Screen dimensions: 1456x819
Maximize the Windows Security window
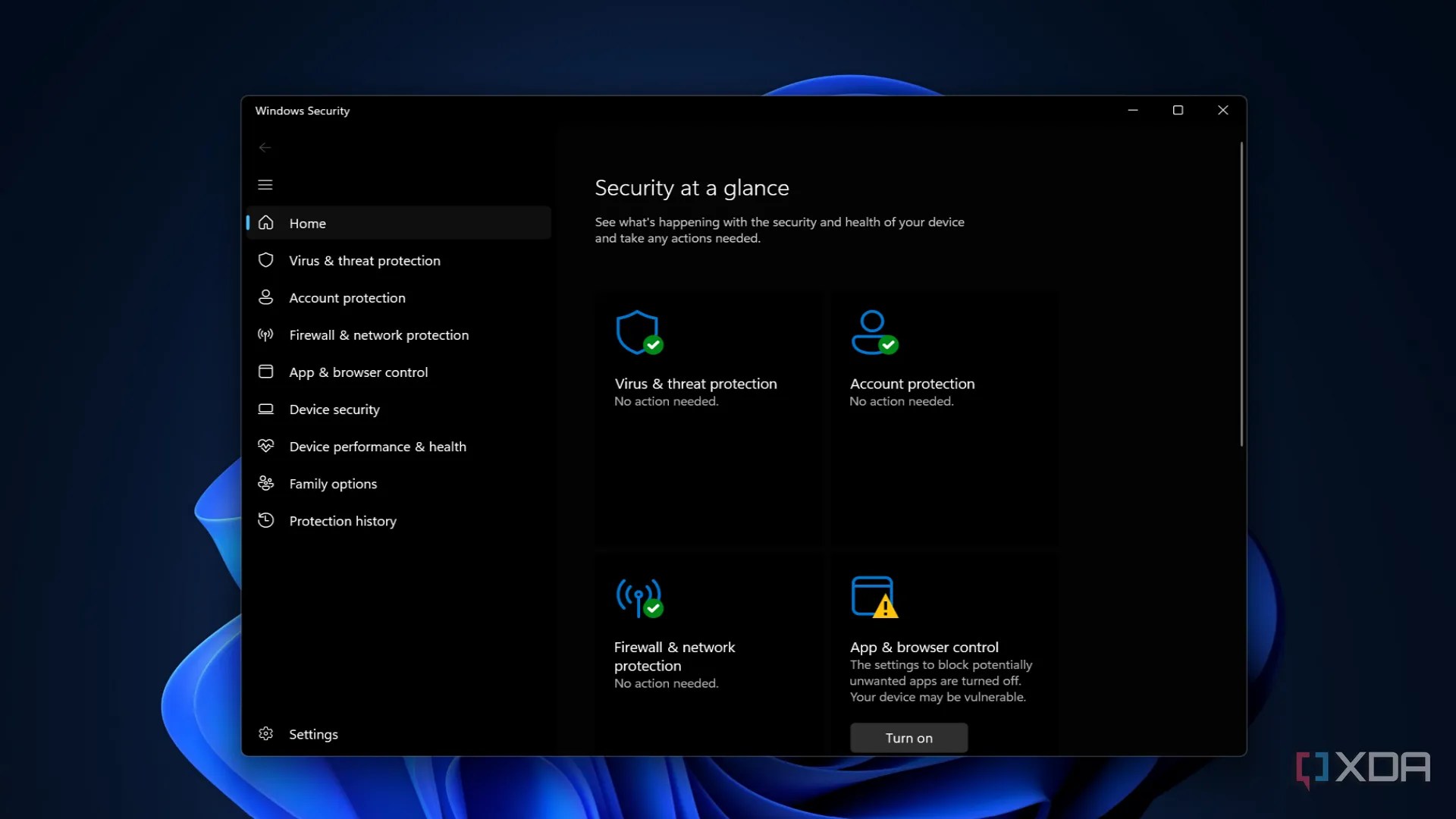(x=1177, y=110)
